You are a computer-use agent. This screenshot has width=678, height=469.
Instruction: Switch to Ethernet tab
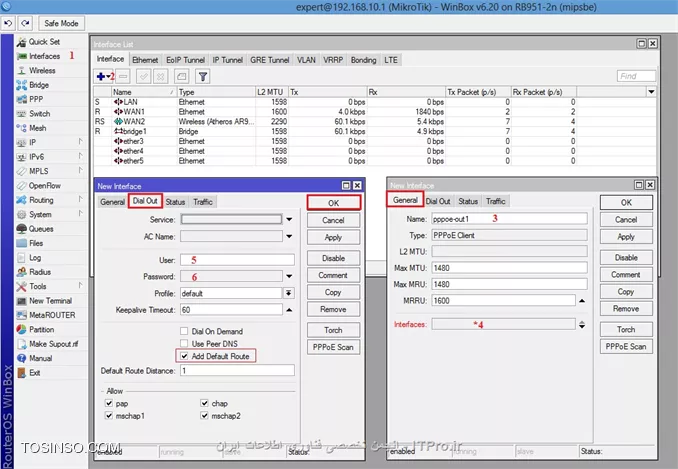pos(145,60)
